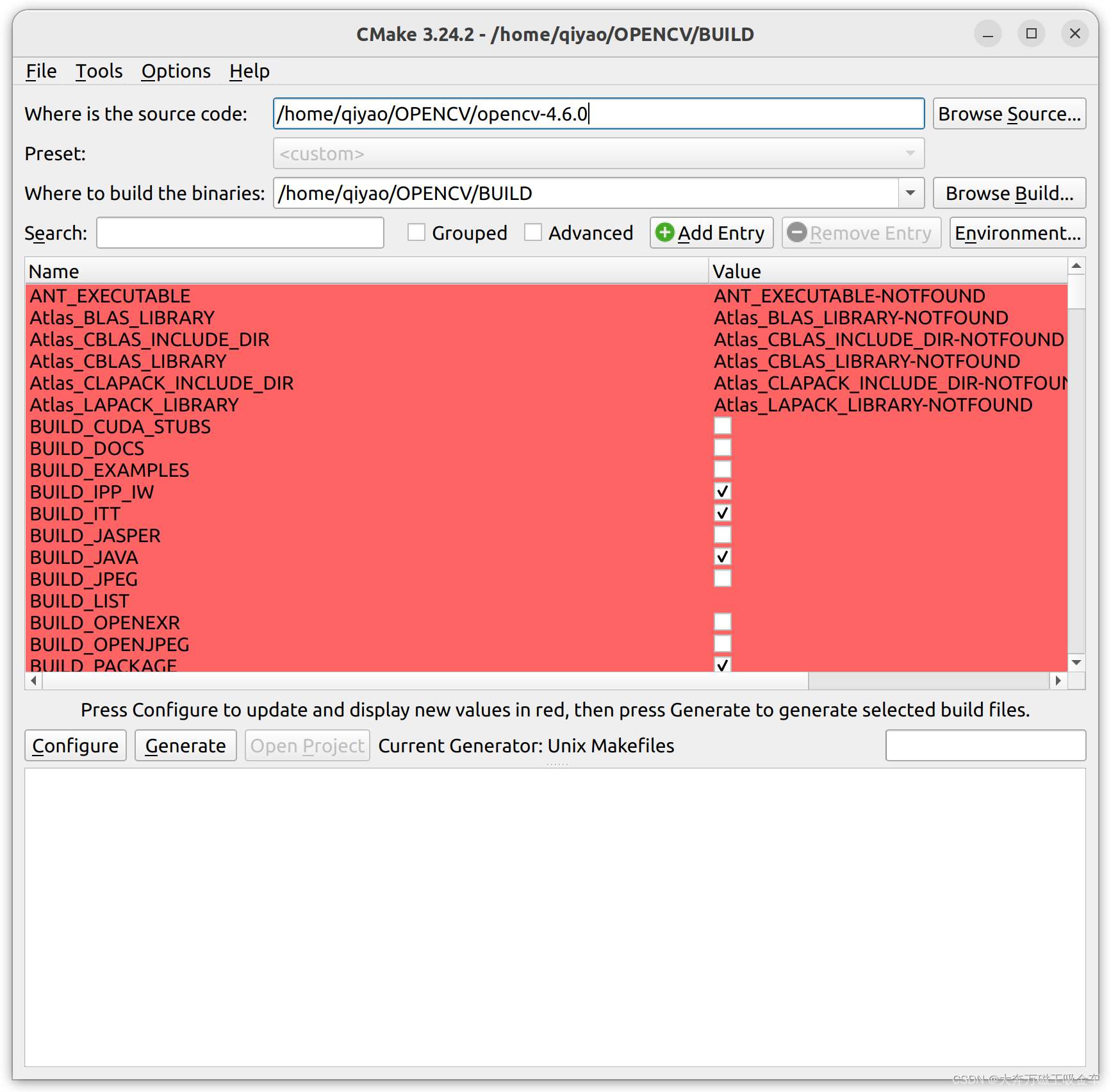1111x1092 pixels.
Task: Select the ANT_EXECUTABLE row name
Action: pyautogui.click(x=110, y=296)
